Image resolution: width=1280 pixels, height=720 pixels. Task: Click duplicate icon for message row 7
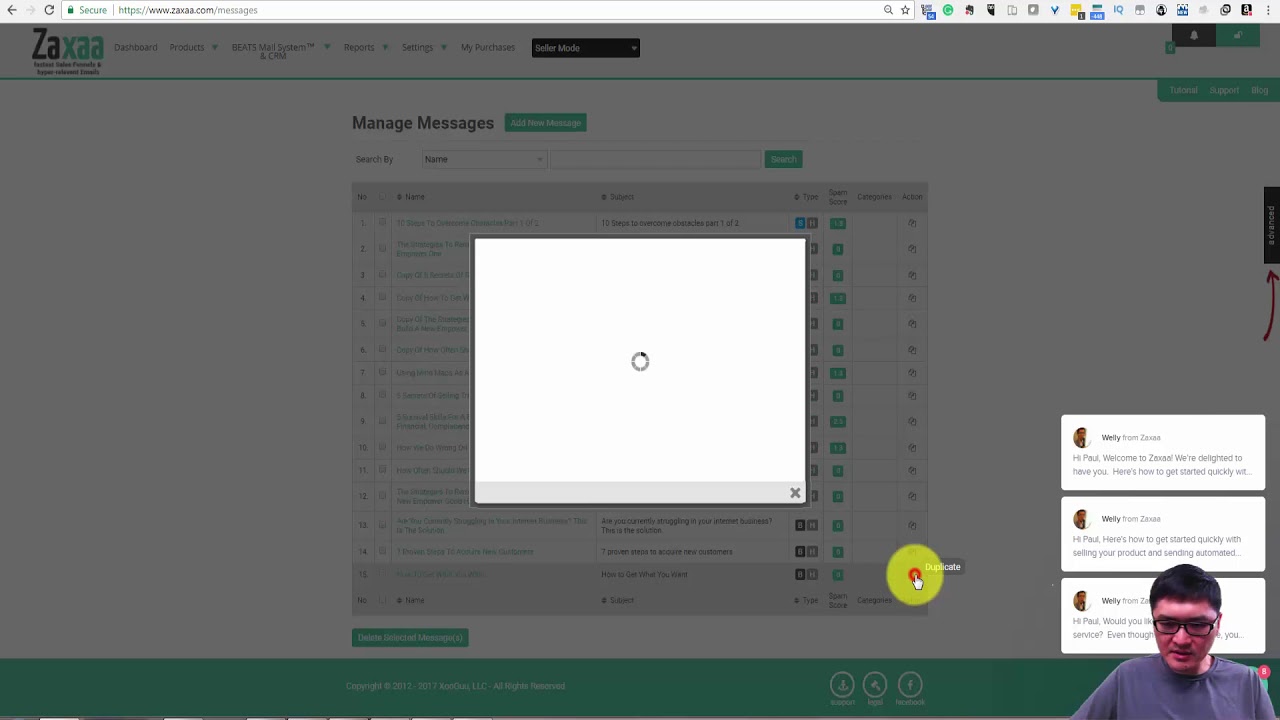912,373
